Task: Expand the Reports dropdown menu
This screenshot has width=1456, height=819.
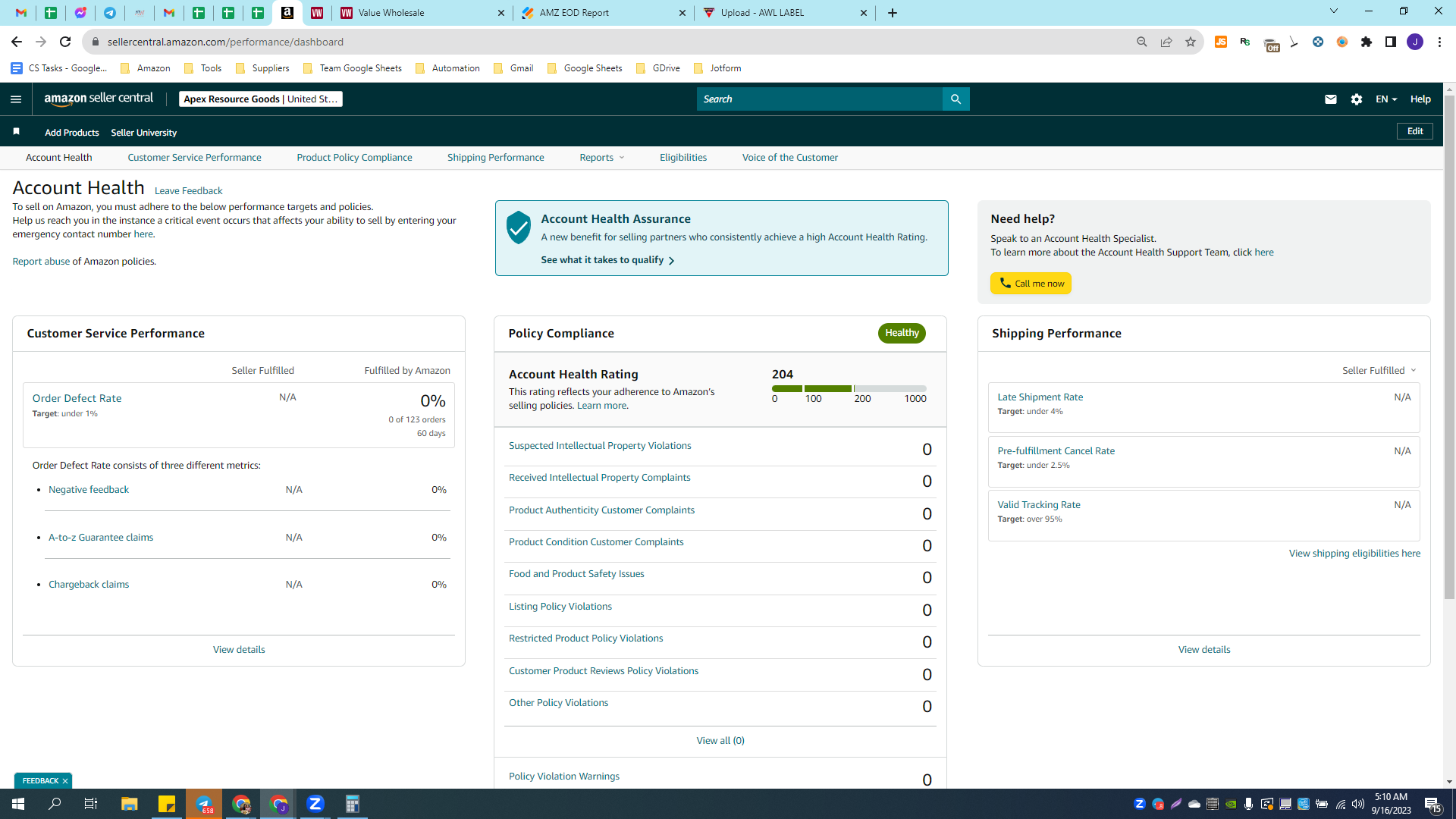Action: (602, 157)
